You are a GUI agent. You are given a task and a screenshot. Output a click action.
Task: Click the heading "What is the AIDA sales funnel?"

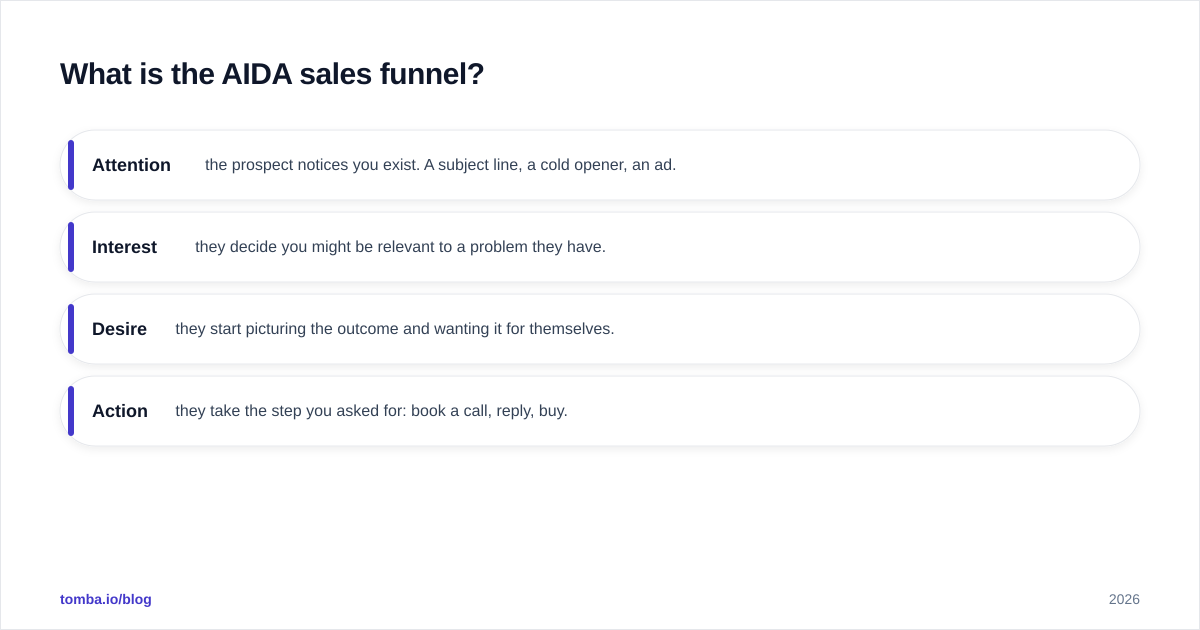coord(272,74)
